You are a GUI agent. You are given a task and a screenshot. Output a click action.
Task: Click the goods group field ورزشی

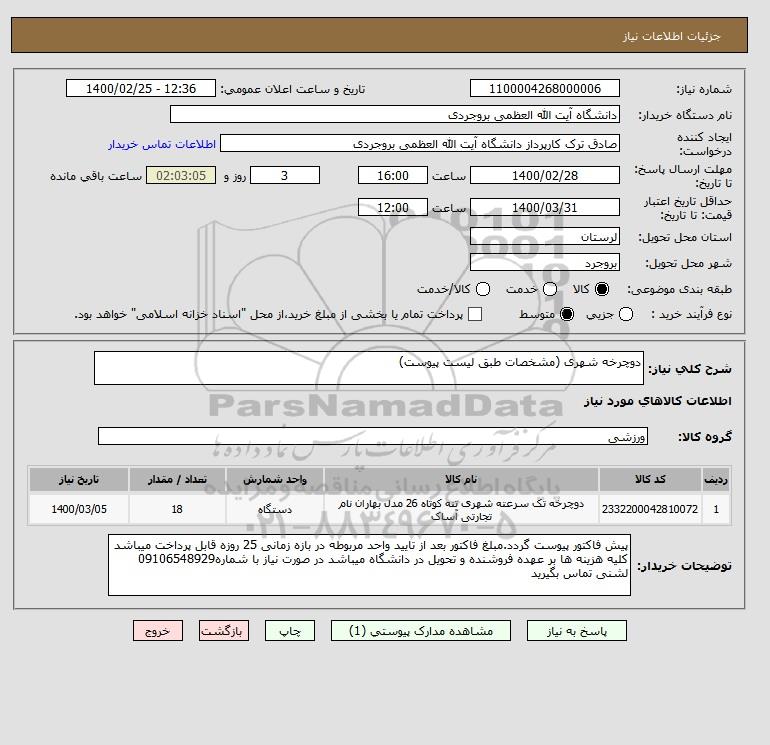click(373, 436)
